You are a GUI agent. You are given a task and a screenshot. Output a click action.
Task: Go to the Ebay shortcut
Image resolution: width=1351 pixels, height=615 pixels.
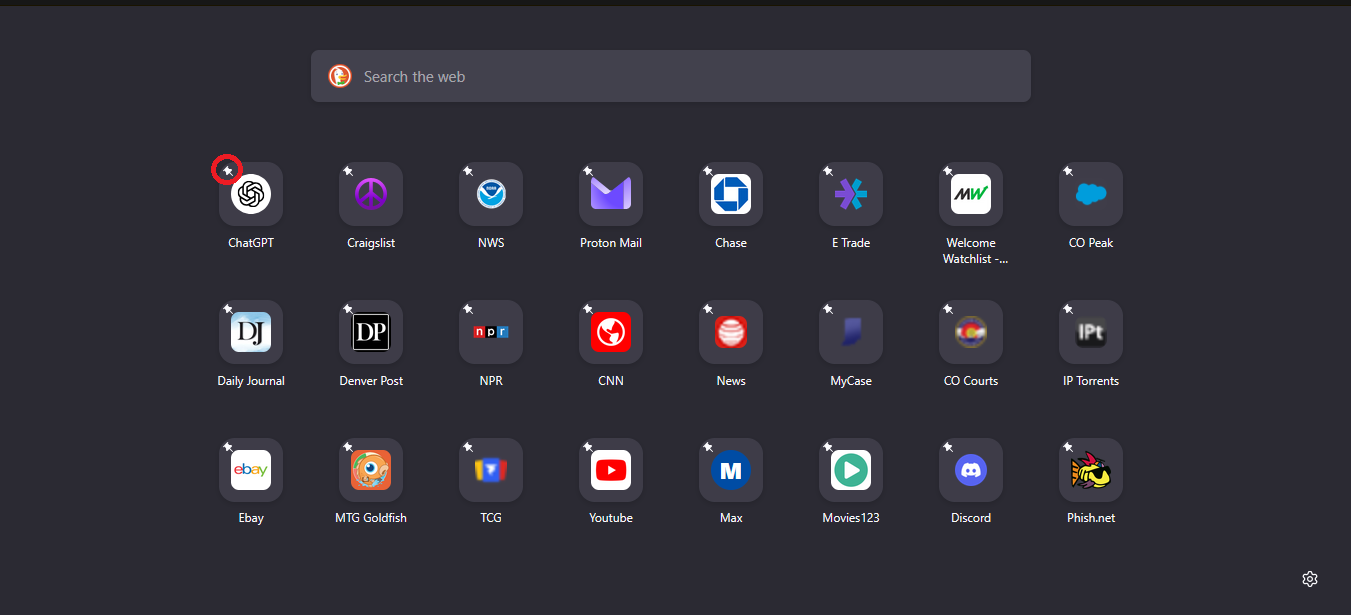[x=251, y=470]
